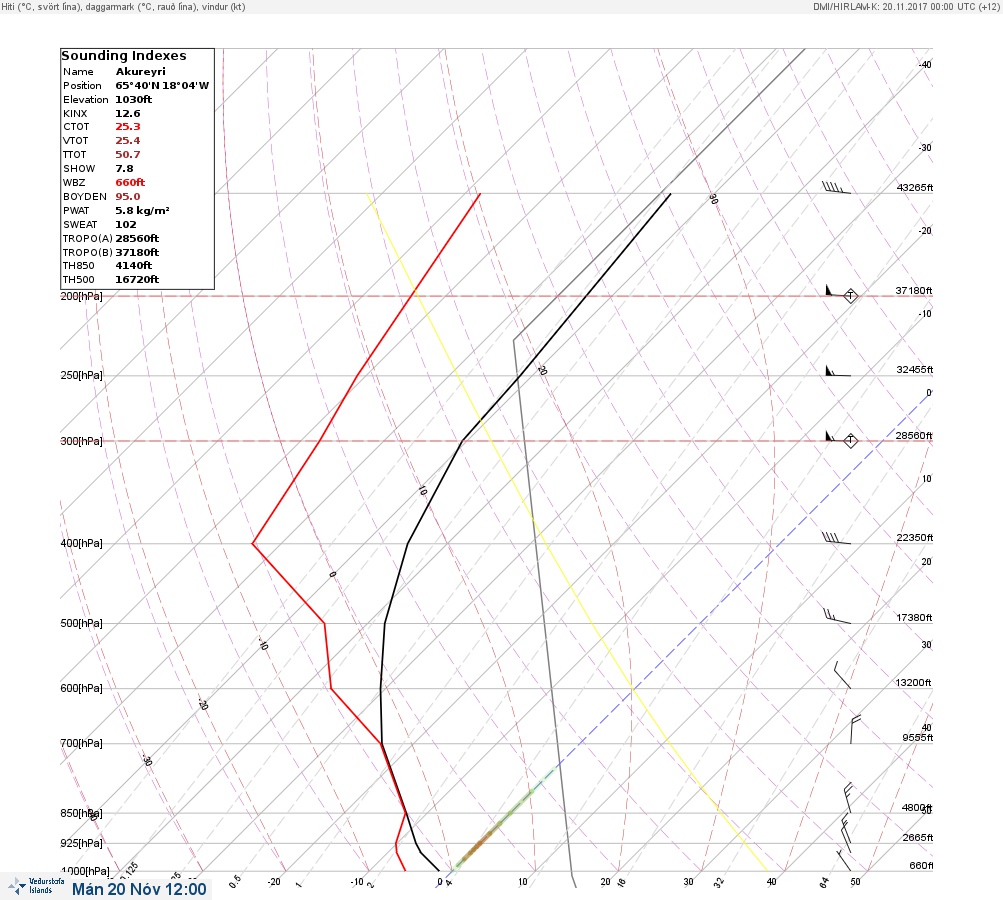This screenshot has height=900, width=1003.
Task: Click the 500[hPa] pressure label
Action: pos(81,623)
